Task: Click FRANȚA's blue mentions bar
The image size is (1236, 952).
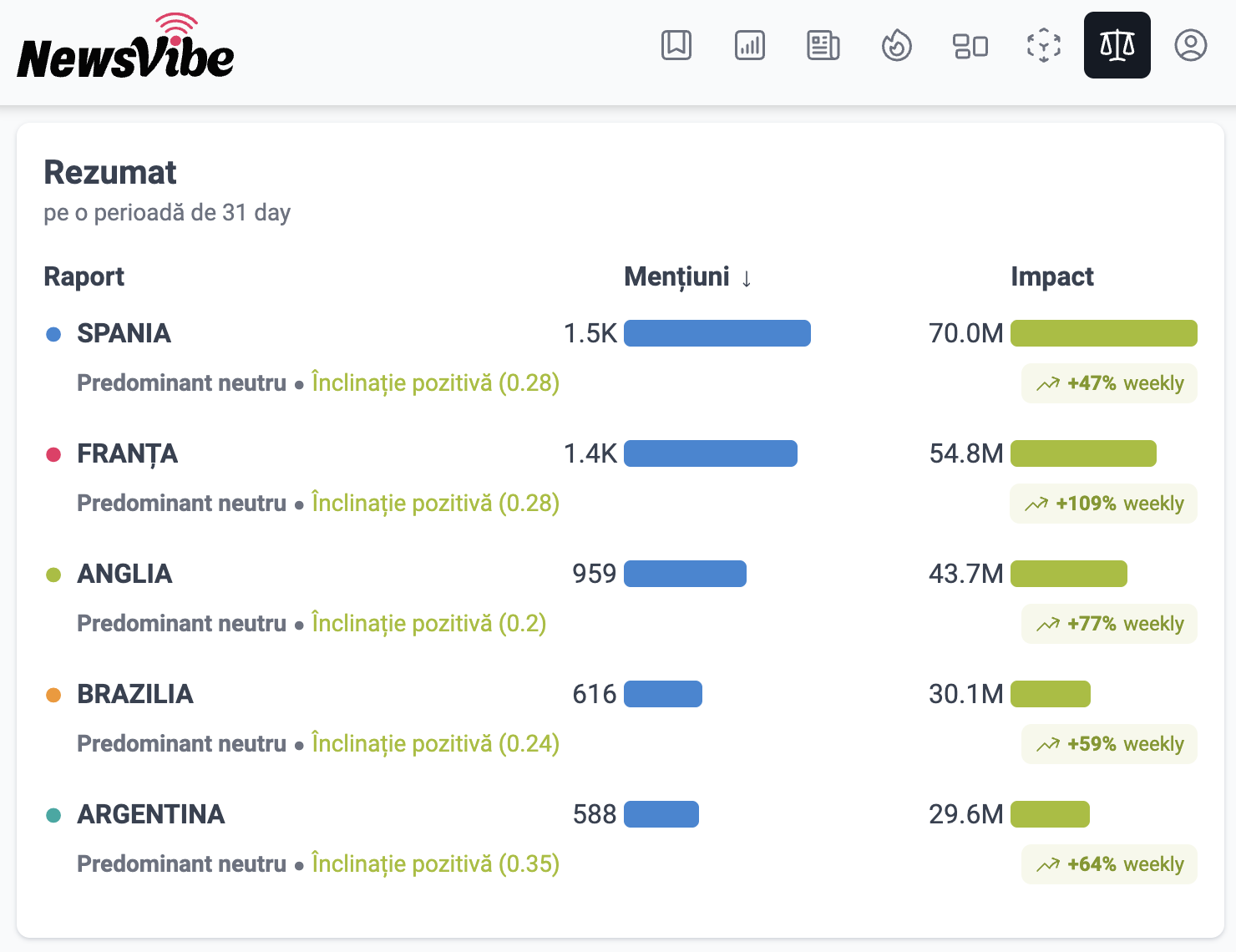Action: 711,453
